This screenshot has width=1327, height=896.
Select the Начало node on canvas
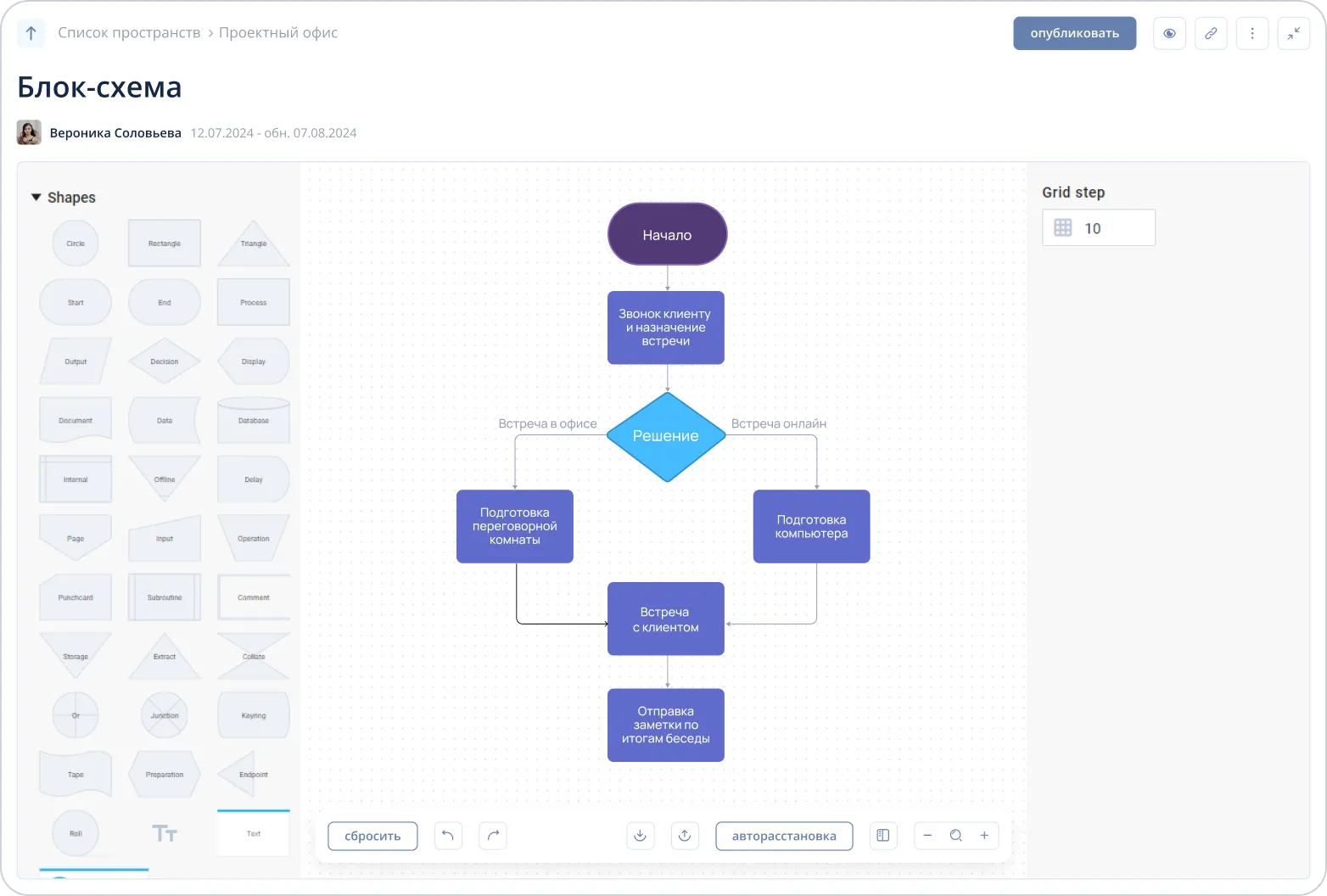(x=667, y=234)
